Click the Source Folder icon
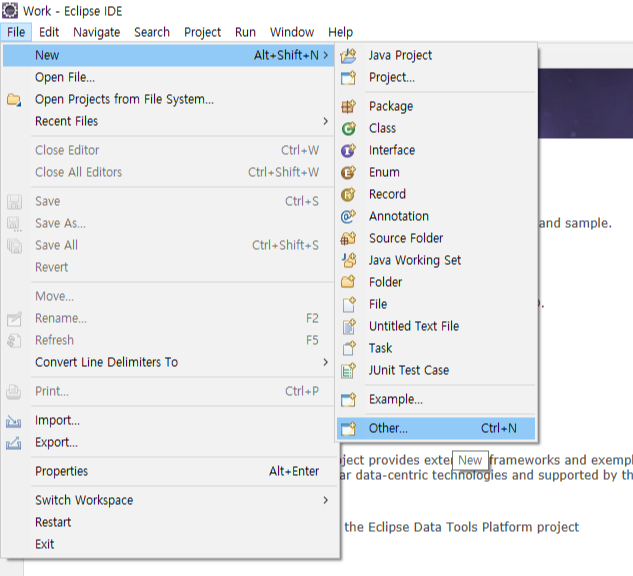Screen dimensions: 633x576 coord(348,239)
